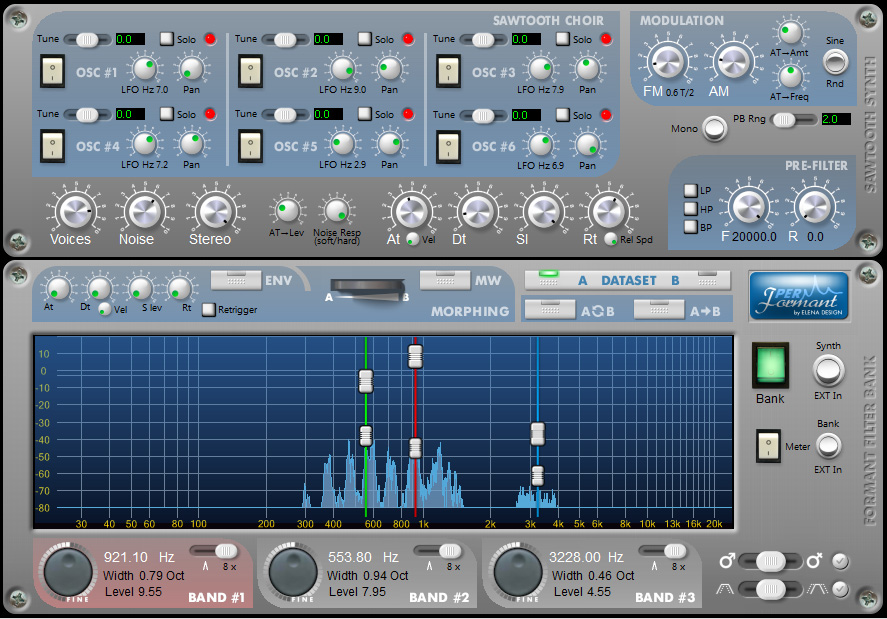Enable Solo checkbox for OSC #2

[364, 38]
